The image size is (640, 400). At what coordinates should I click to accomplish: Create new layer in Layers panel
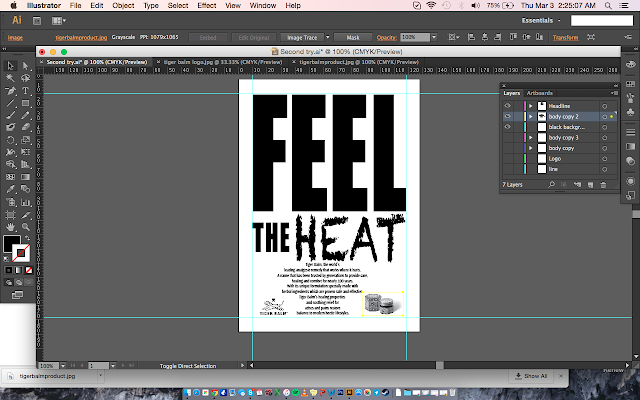pyautogui.click(x=590, y=185)
